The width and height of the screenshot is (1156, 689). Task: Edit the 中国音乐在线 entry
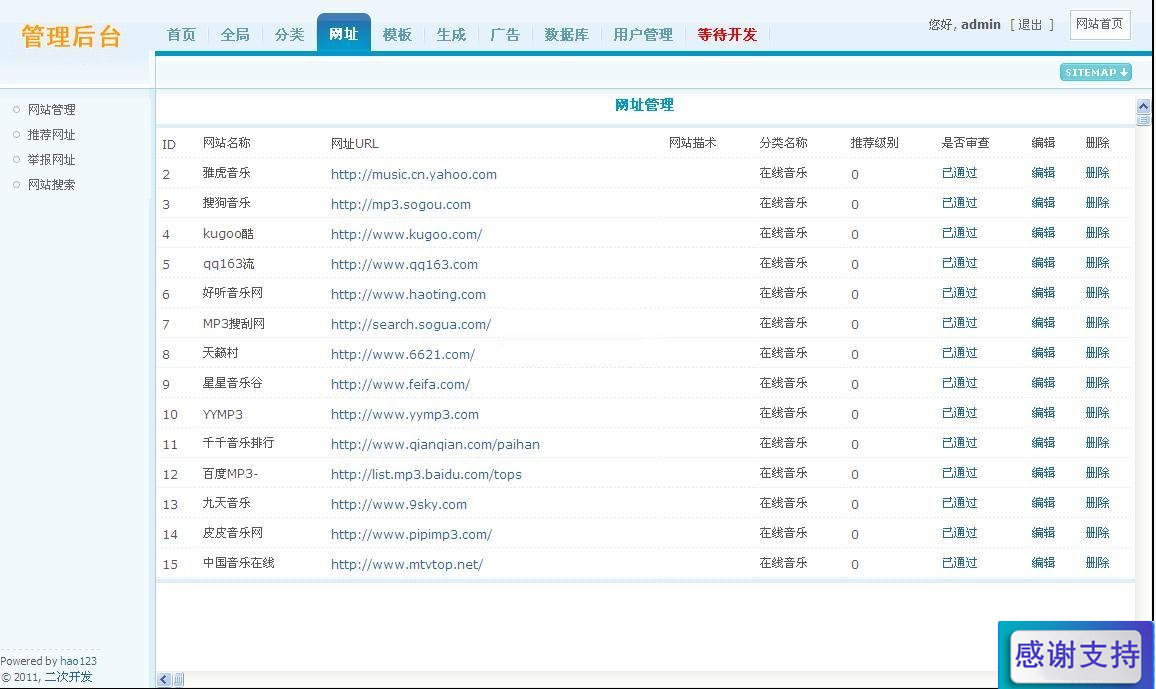pos(1042,563)
